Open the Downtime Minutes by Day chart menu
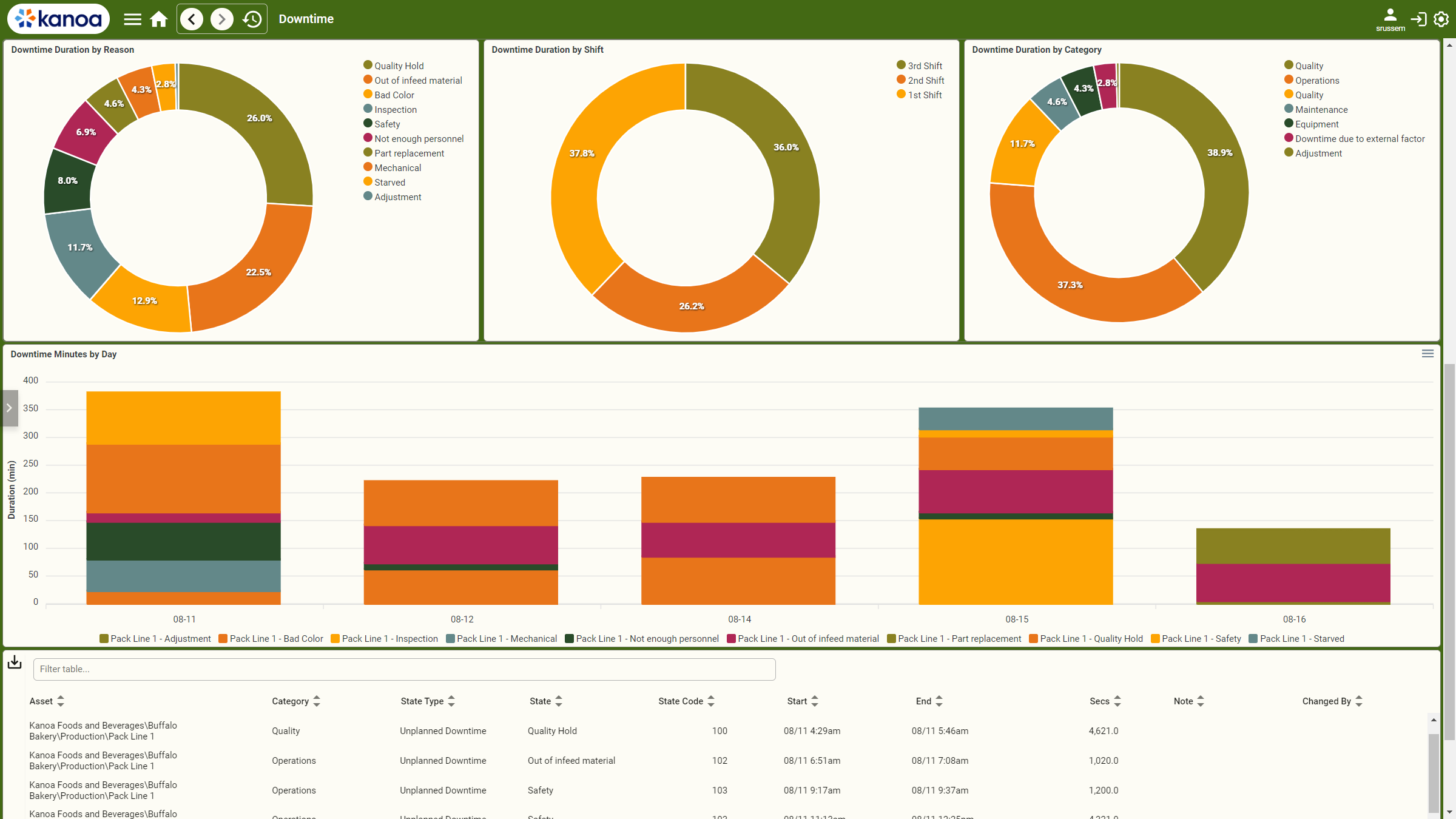The width and height of the screenshot is (1456, 819). [x=1427, y=354]
